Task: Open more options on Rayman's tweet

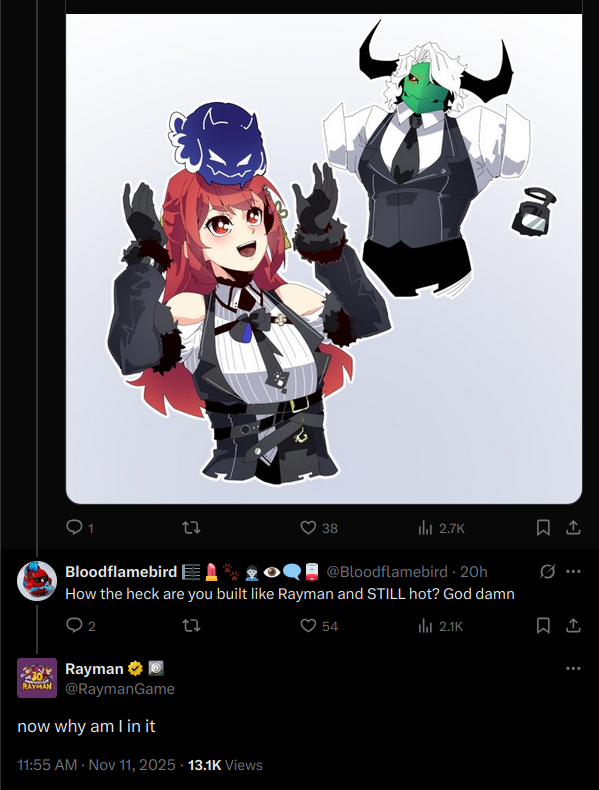Action: (573, 669)
